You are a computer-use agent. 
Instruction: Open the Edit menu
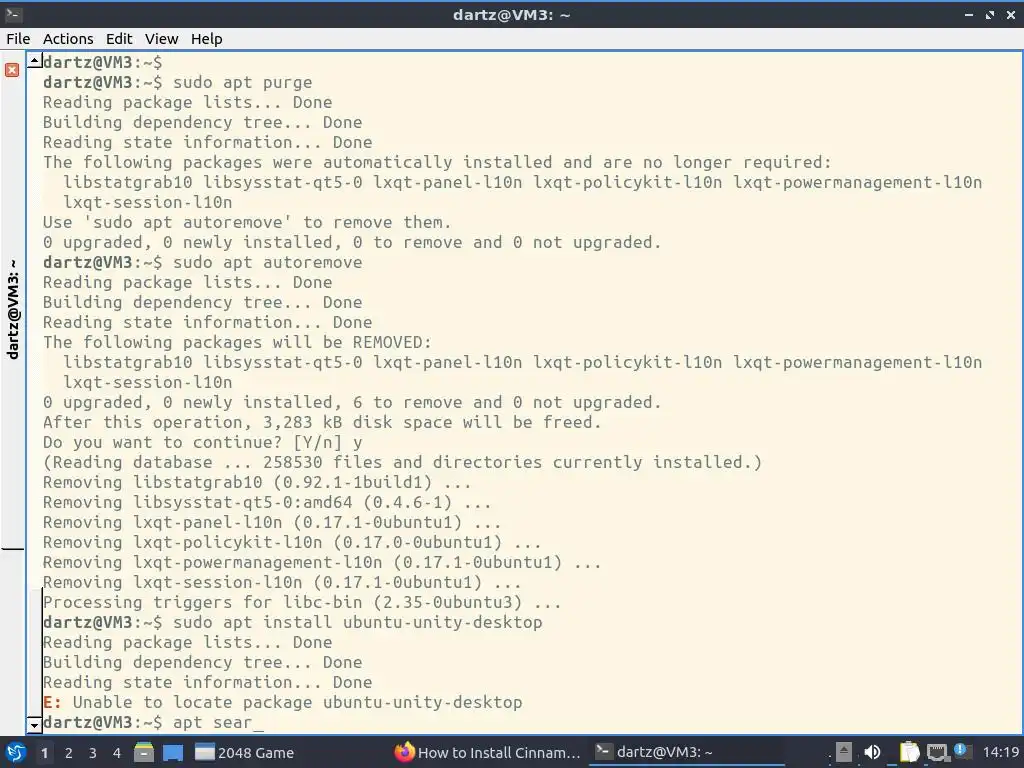tap(119, 39)
